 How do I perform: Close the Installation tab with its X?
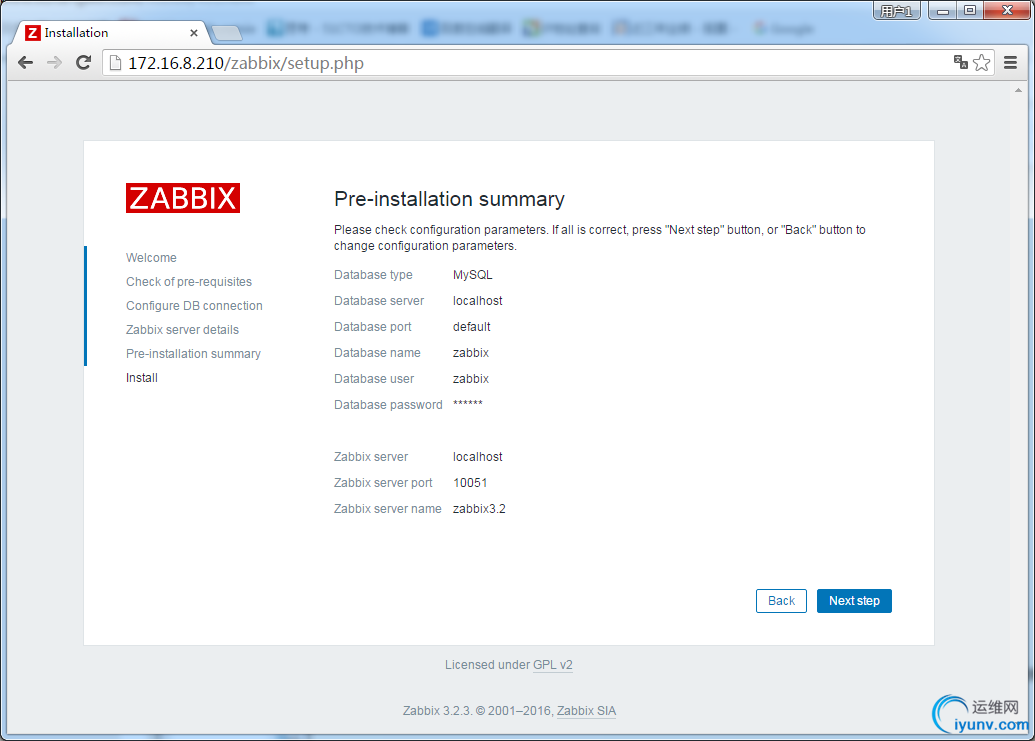(193, 32)
